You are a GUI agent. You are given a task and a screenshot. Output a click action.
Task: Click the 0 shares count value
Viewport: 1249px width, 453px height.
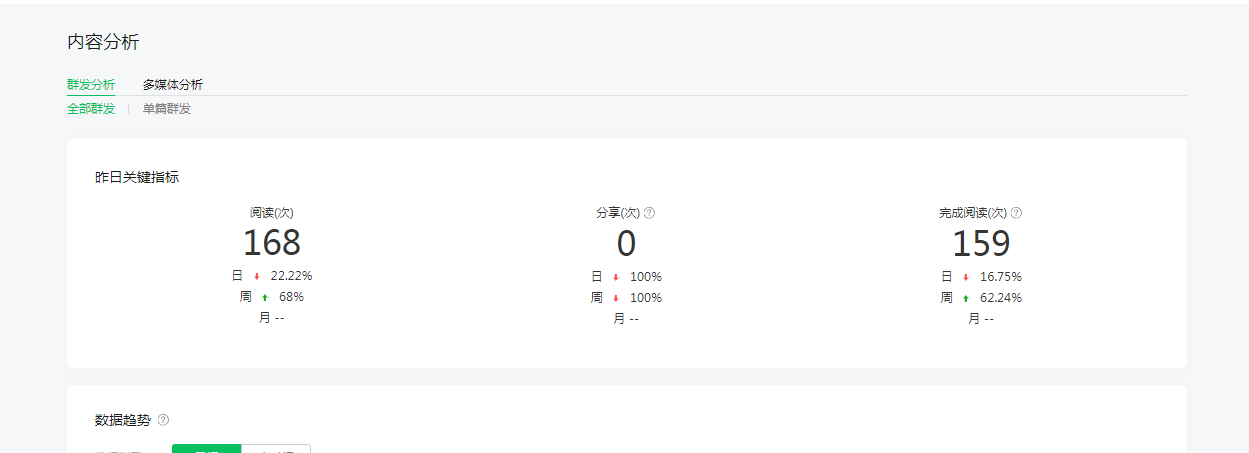click(627, 243)
